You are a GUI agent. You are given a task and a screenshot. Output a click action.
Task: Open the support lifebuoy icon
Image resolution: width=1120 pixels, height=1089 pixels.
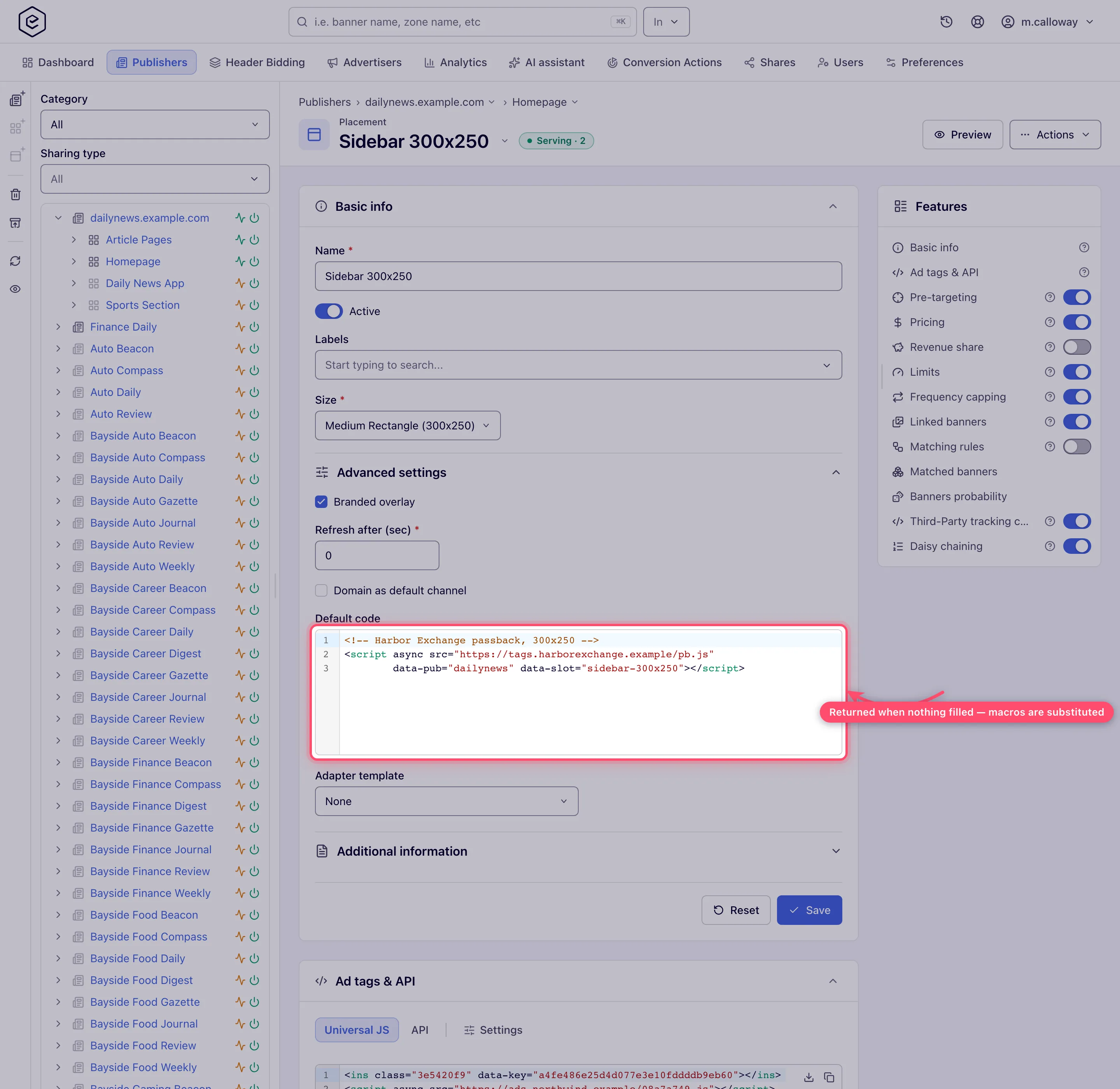978,22
